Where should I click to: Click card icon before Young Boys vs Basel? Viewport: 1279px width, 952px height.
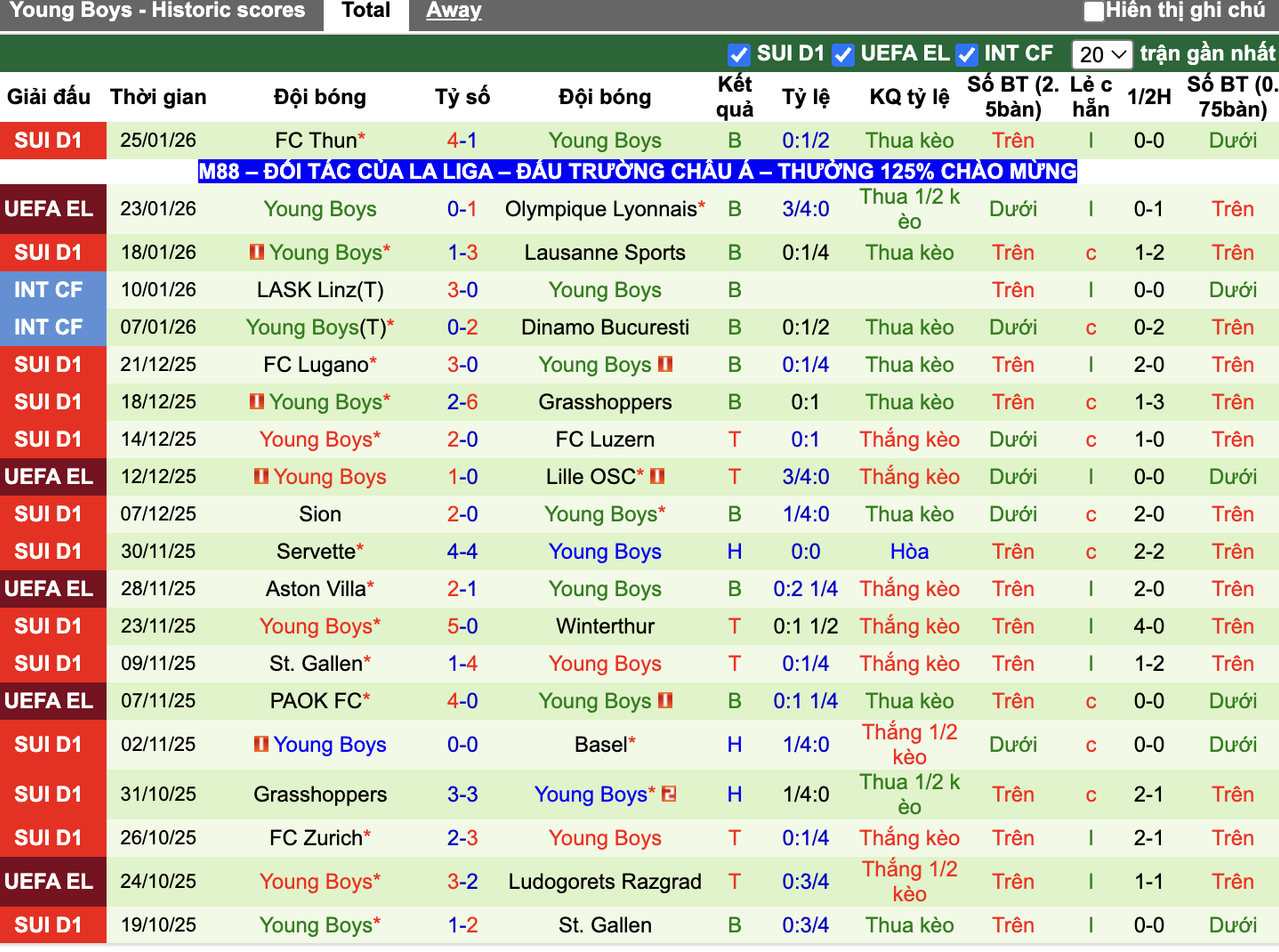click(262, 744)
